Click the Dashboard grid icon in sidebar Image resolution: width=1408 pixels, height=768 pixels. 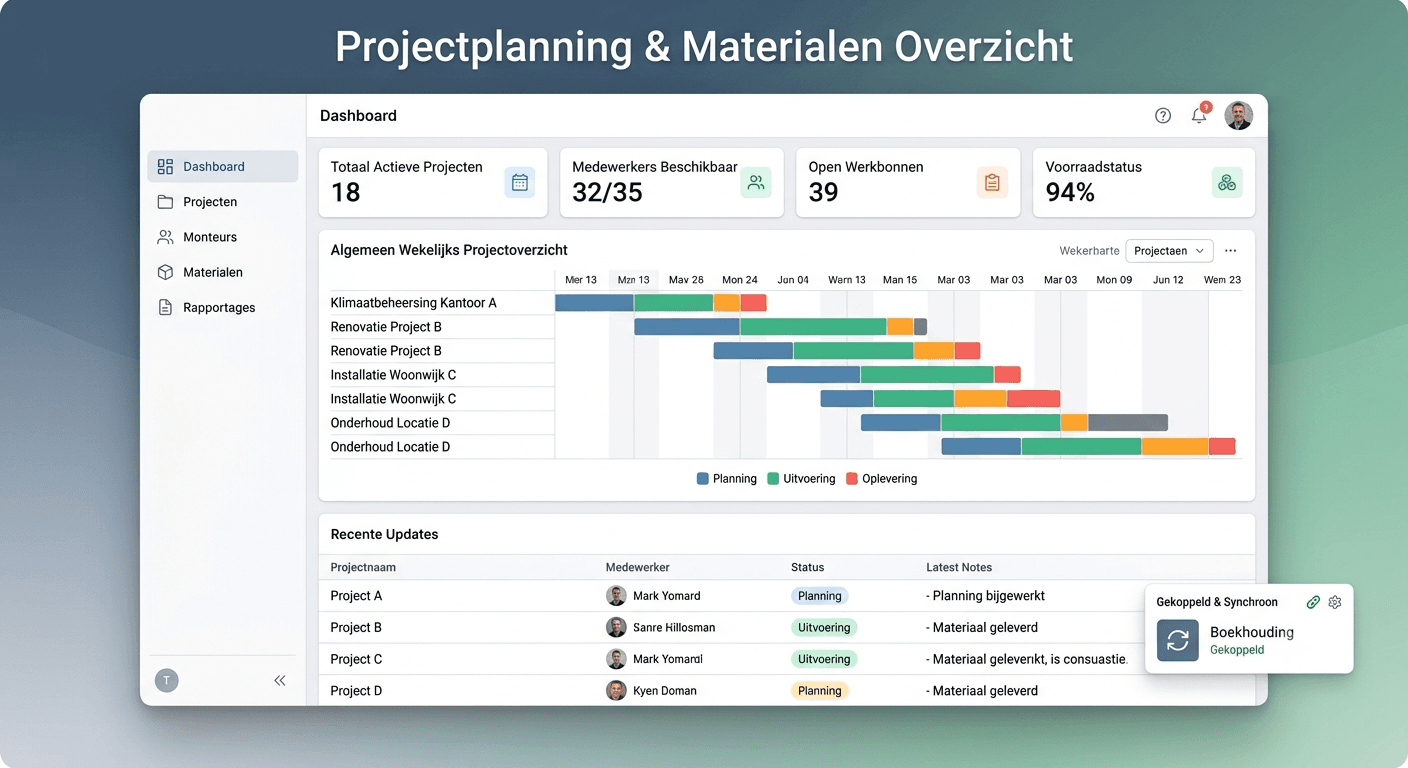pyautogui.click(x=166, y=167)
